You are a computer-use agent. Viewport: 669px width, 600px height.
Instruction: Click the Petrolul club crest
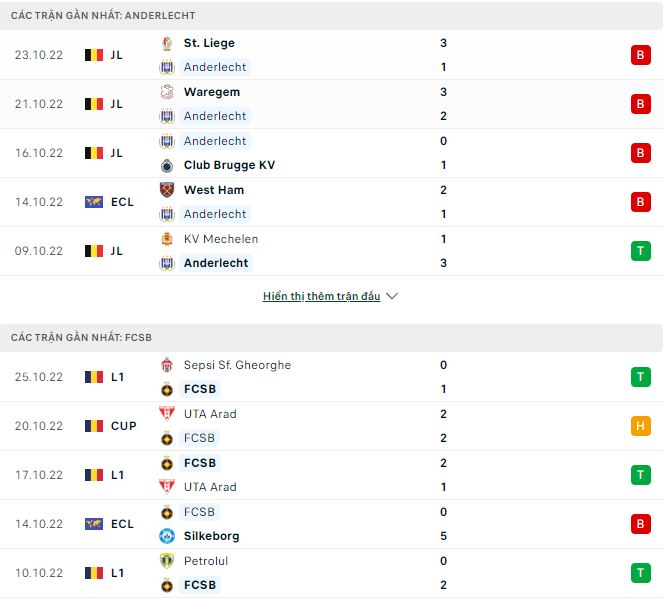166,561
